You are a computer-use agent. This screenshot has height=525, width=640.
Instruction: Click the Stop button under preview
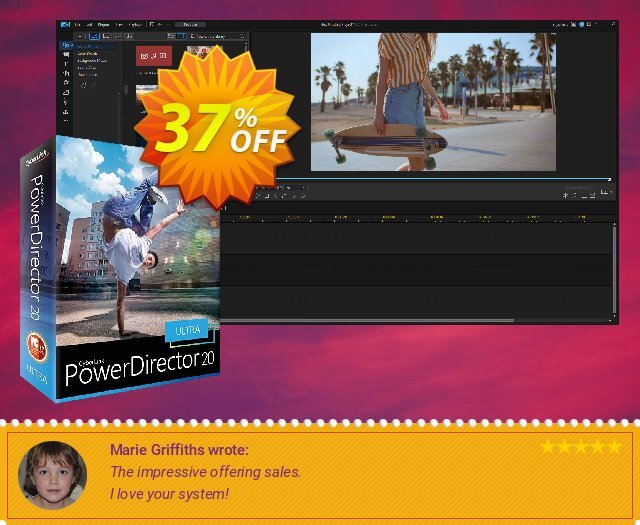(267, 196)
